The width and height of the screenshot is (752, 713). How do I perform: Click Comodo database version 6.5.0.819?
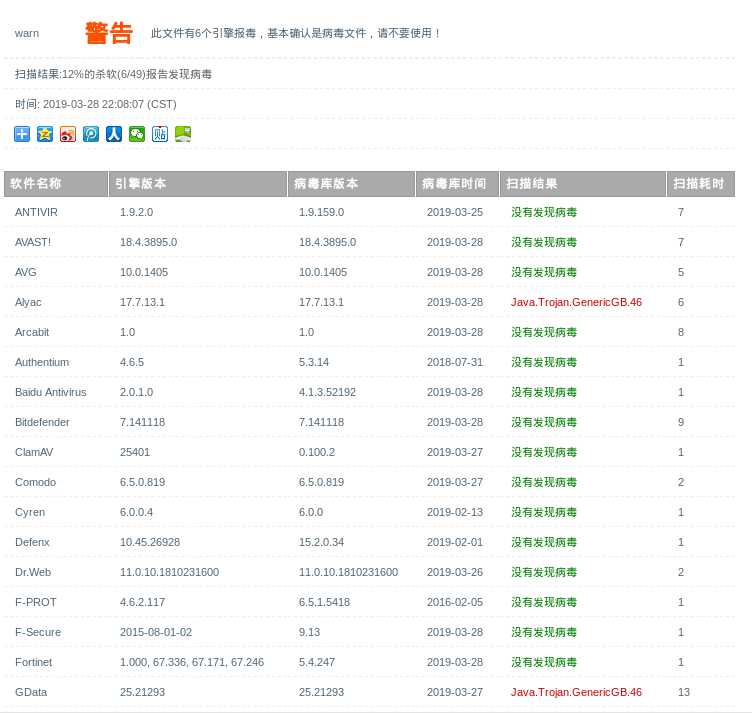[321, 482]
